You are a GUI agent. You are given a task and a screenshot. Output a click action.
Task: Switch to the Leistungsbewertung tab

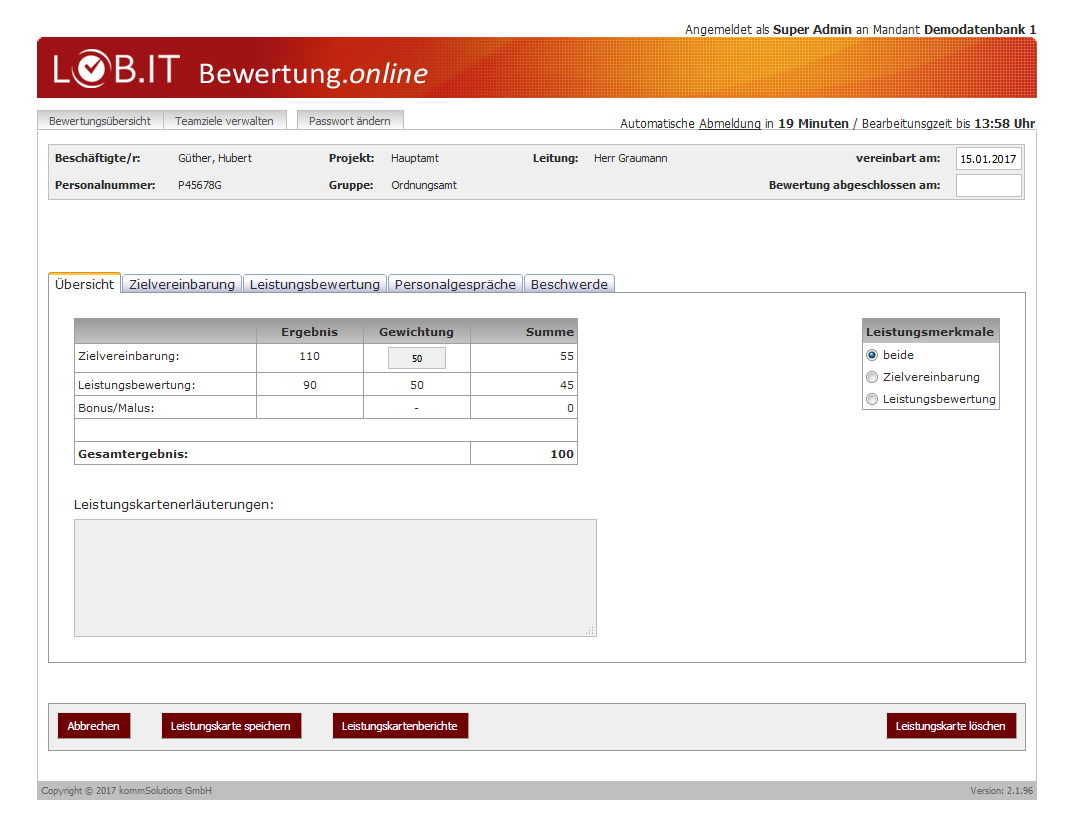(315, 284)
